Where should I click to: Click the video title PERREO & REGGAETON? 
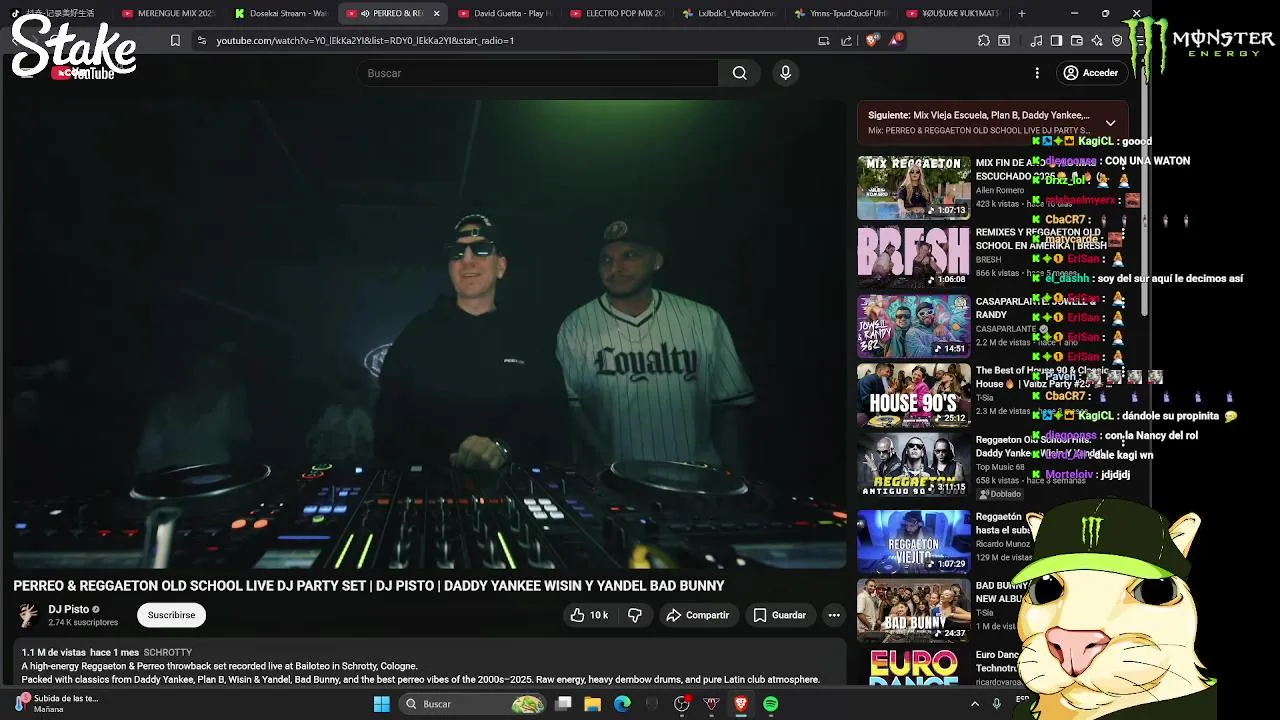pyautogui.click(x=369, y=586)
